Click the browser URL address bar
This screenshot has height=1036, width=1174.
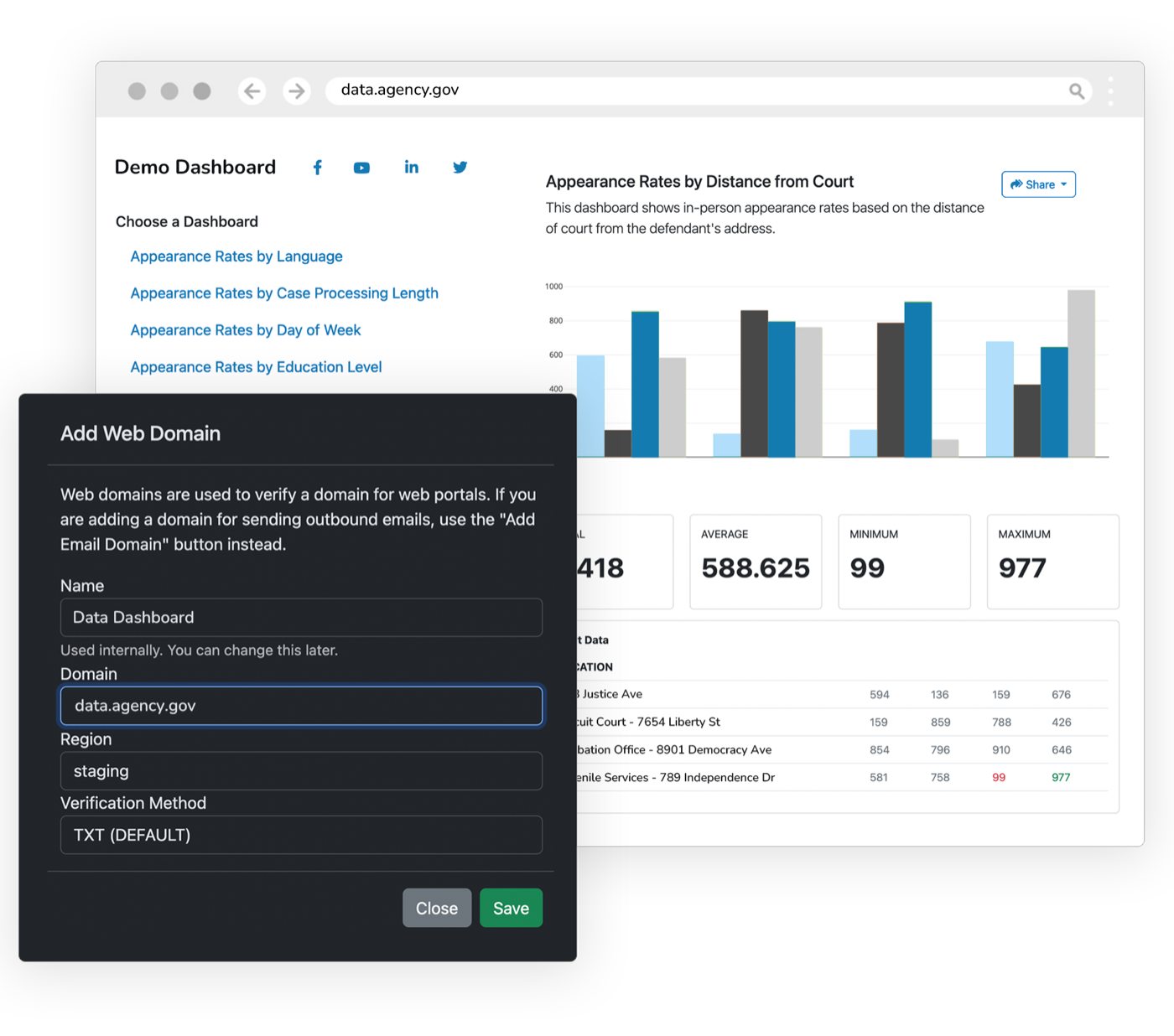pos(696,91)
